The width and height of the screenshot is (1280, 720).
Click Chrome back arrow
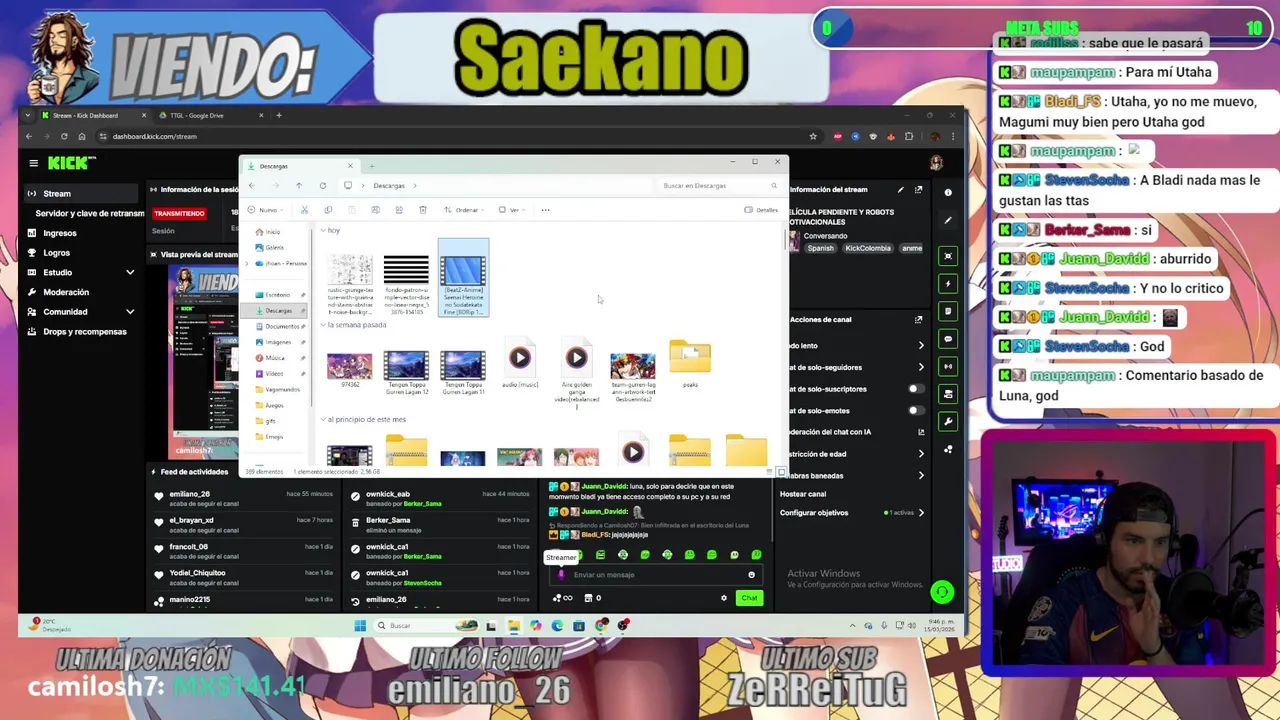(29, 136)
